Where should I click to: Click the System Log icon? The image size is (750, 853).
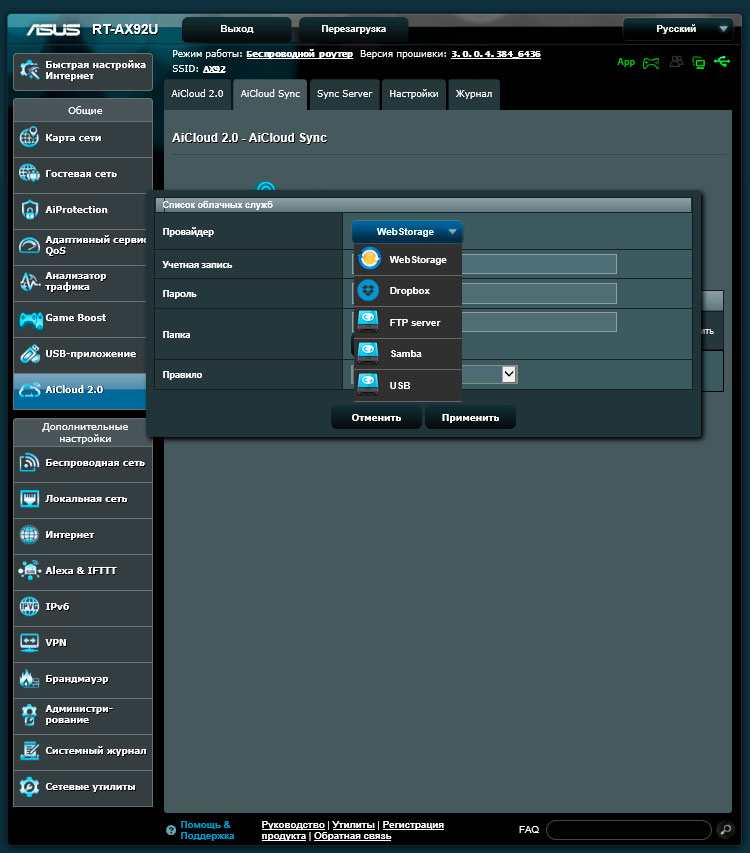(x=29, y=750)
